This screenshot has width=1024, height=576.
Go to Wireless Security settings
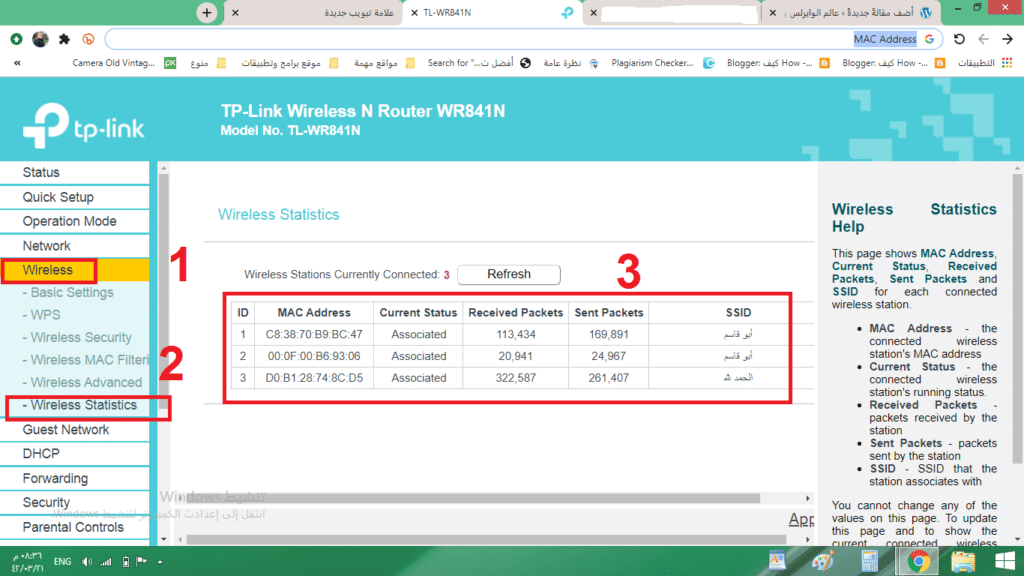[x=77, y=338]
